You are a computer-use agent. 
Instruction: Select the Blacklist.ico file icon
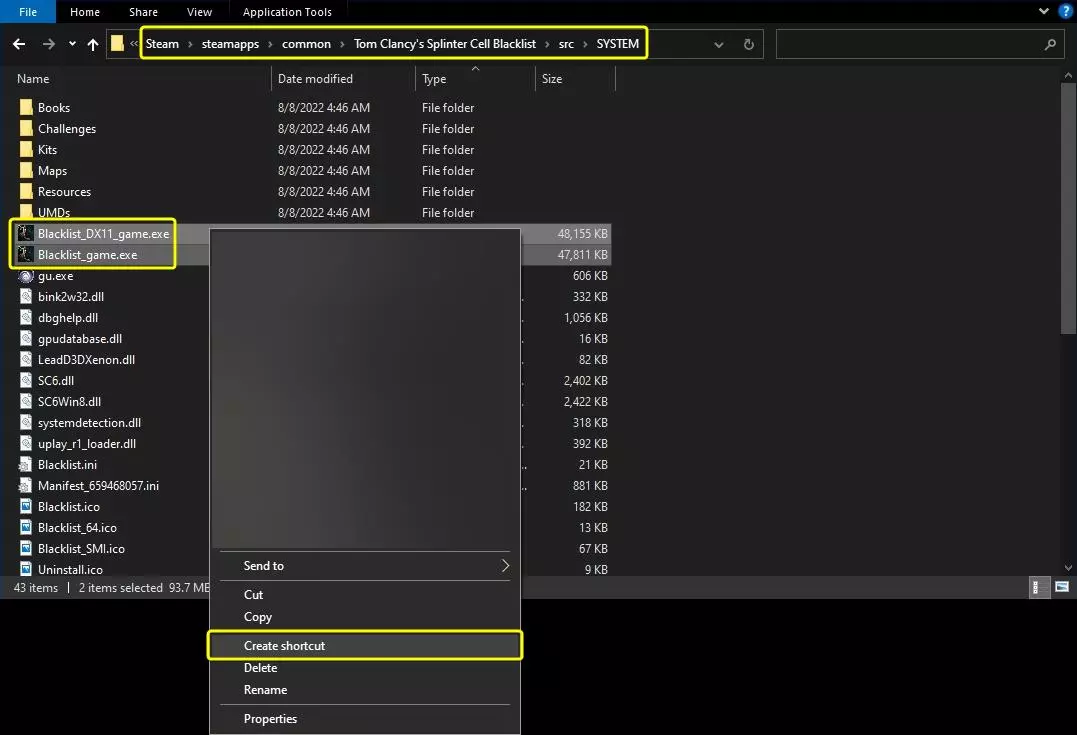coord(26,506)
